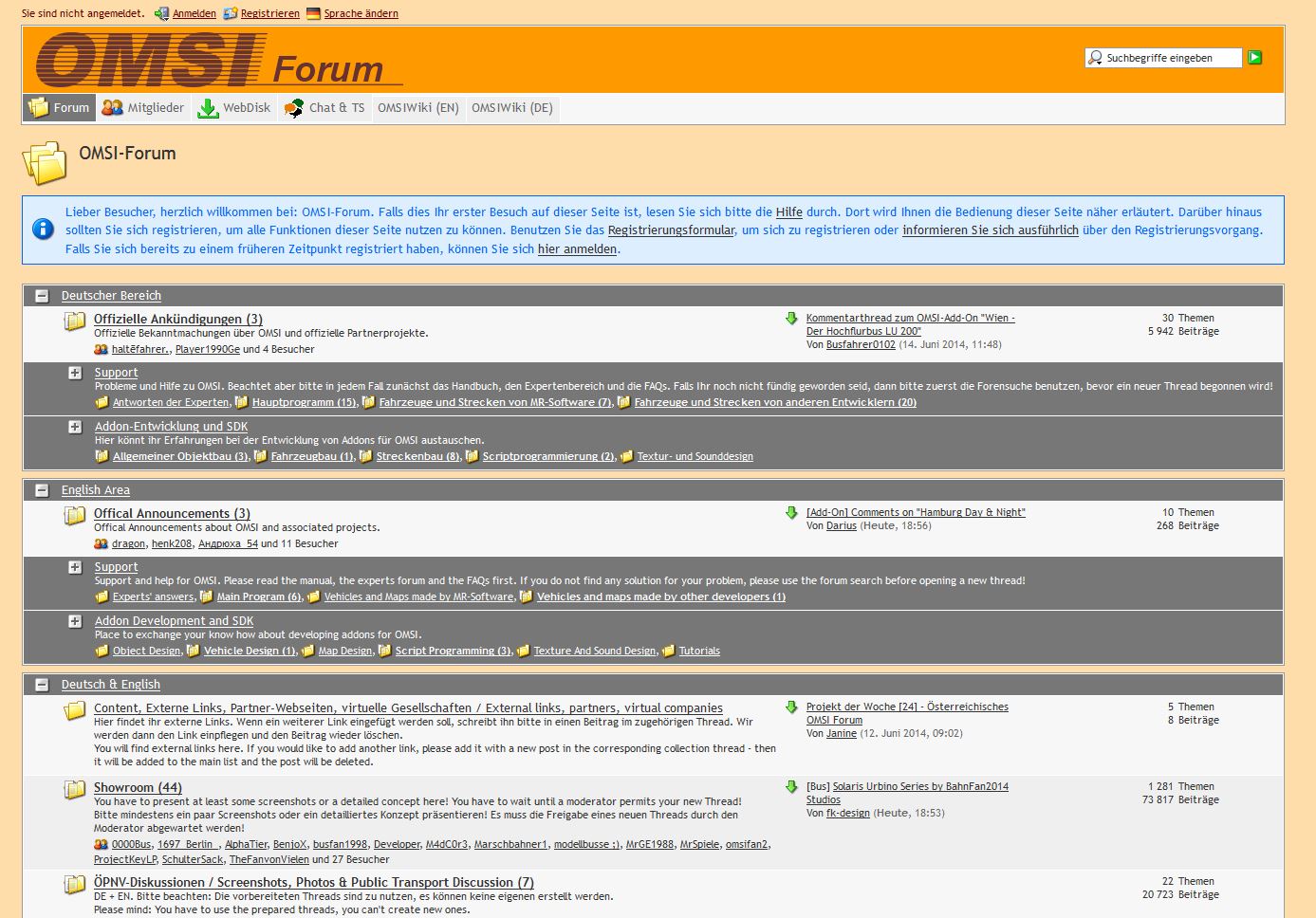This screenshot has width=1316, height=918.
Task: Open Fahrzeuge und Strecken von MR-Software (7)
Action: pos(495,402)
